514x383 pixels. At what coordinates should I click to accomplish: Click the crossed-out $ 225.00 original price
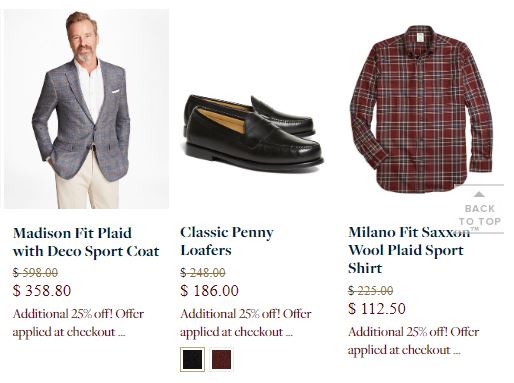point(370,291)
